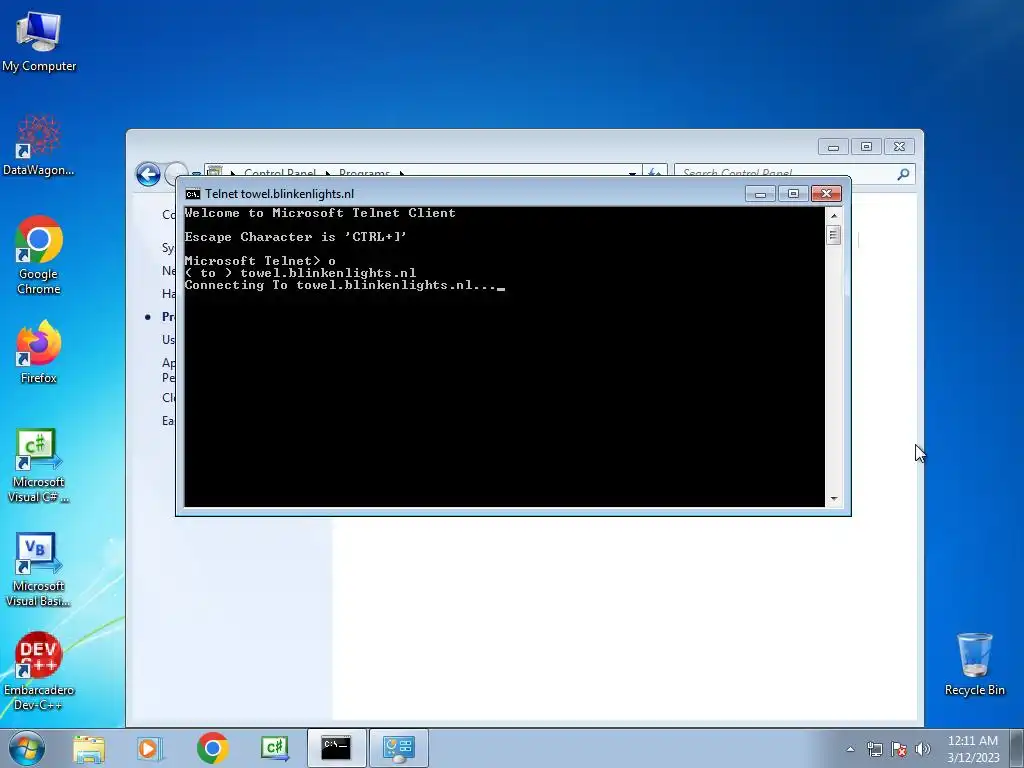Click the Control Panel search magnifier icon
This screenshot has height=768, width=1024.
[x=903, y=174]
